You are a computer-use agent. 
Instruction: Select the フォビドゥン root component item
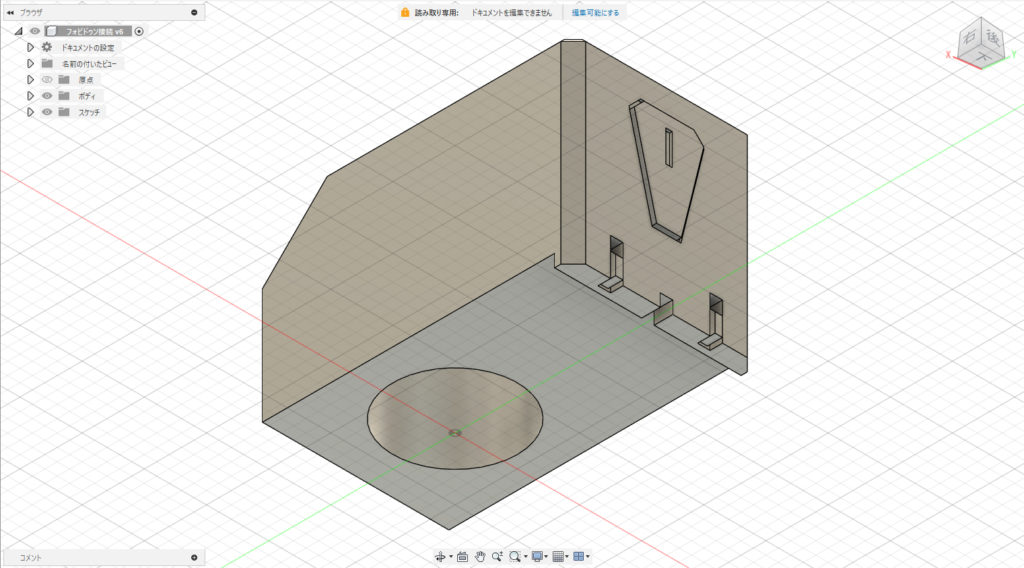(94, 31)
